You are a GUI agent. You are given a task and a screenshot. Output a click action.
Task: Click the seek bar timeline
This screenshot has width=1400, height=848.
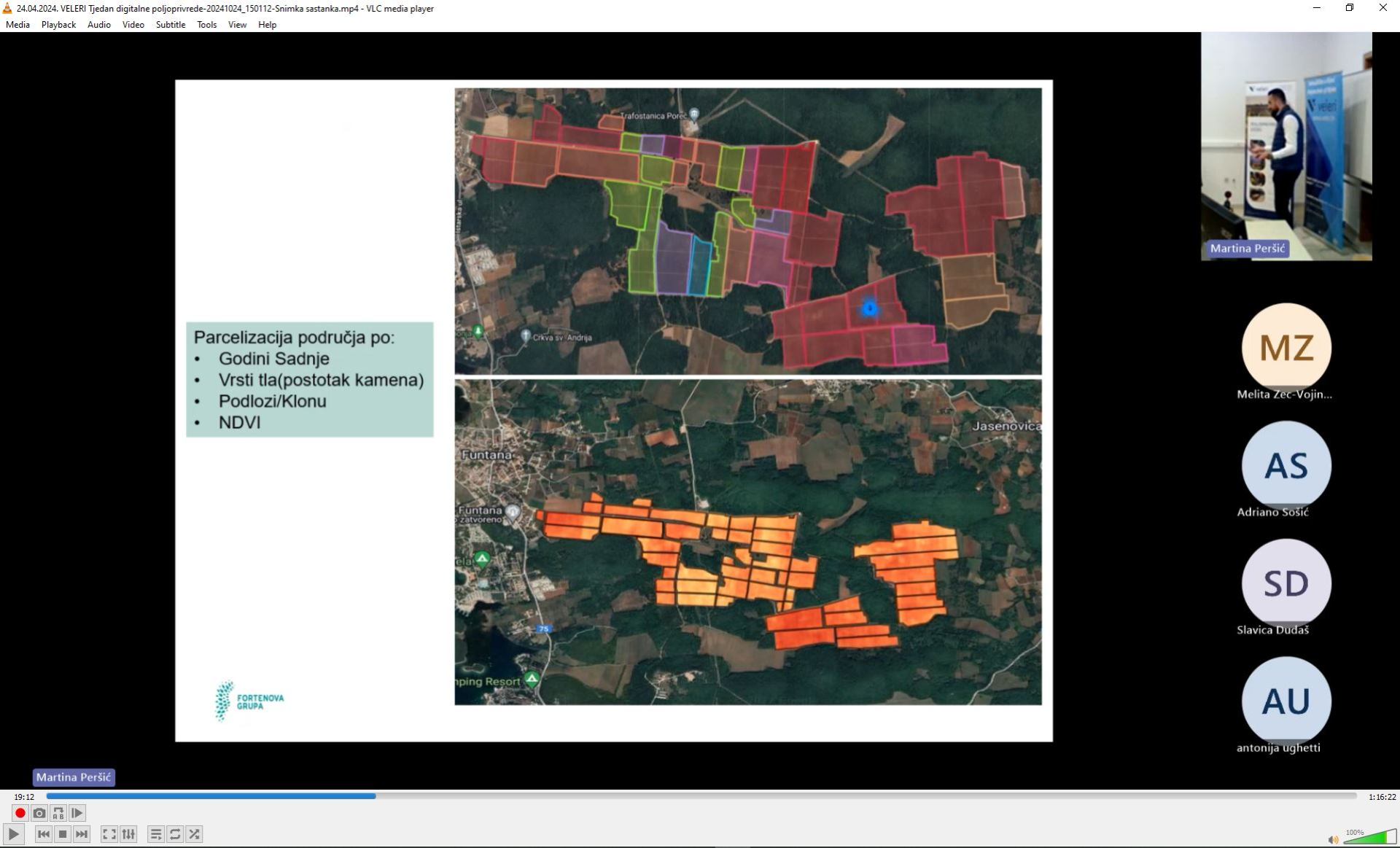coord(700,796)
